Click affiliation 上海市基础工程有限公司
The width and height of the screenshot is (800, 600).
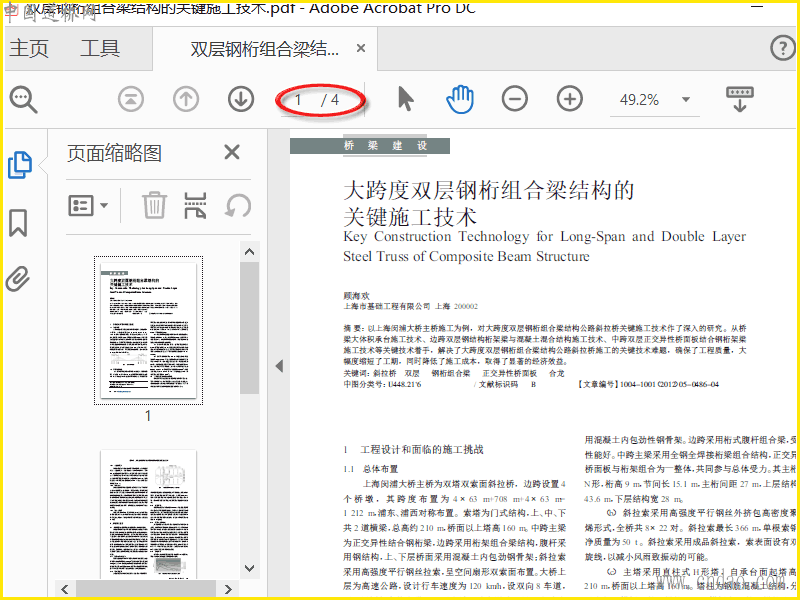coord(387,307)
